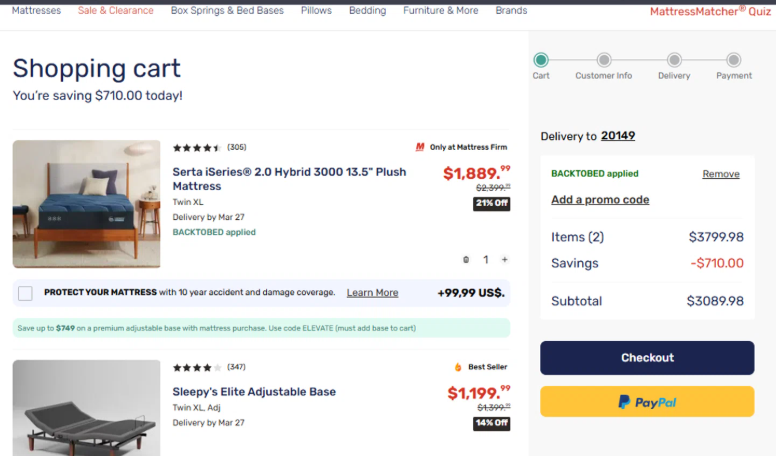Open the Brands menu
Screen dimensions: 776x456
[x=511, y=10]
